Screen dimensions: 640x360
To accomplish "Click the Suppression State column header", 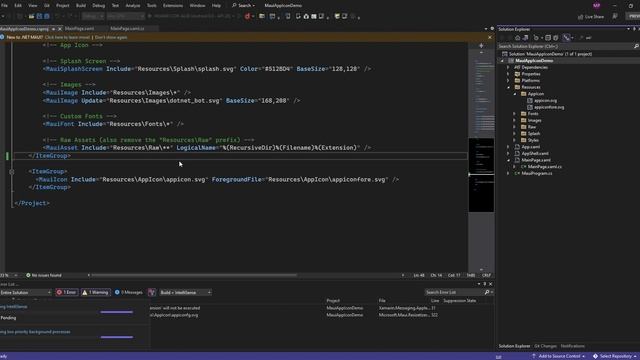I will (x=460, y=301).
